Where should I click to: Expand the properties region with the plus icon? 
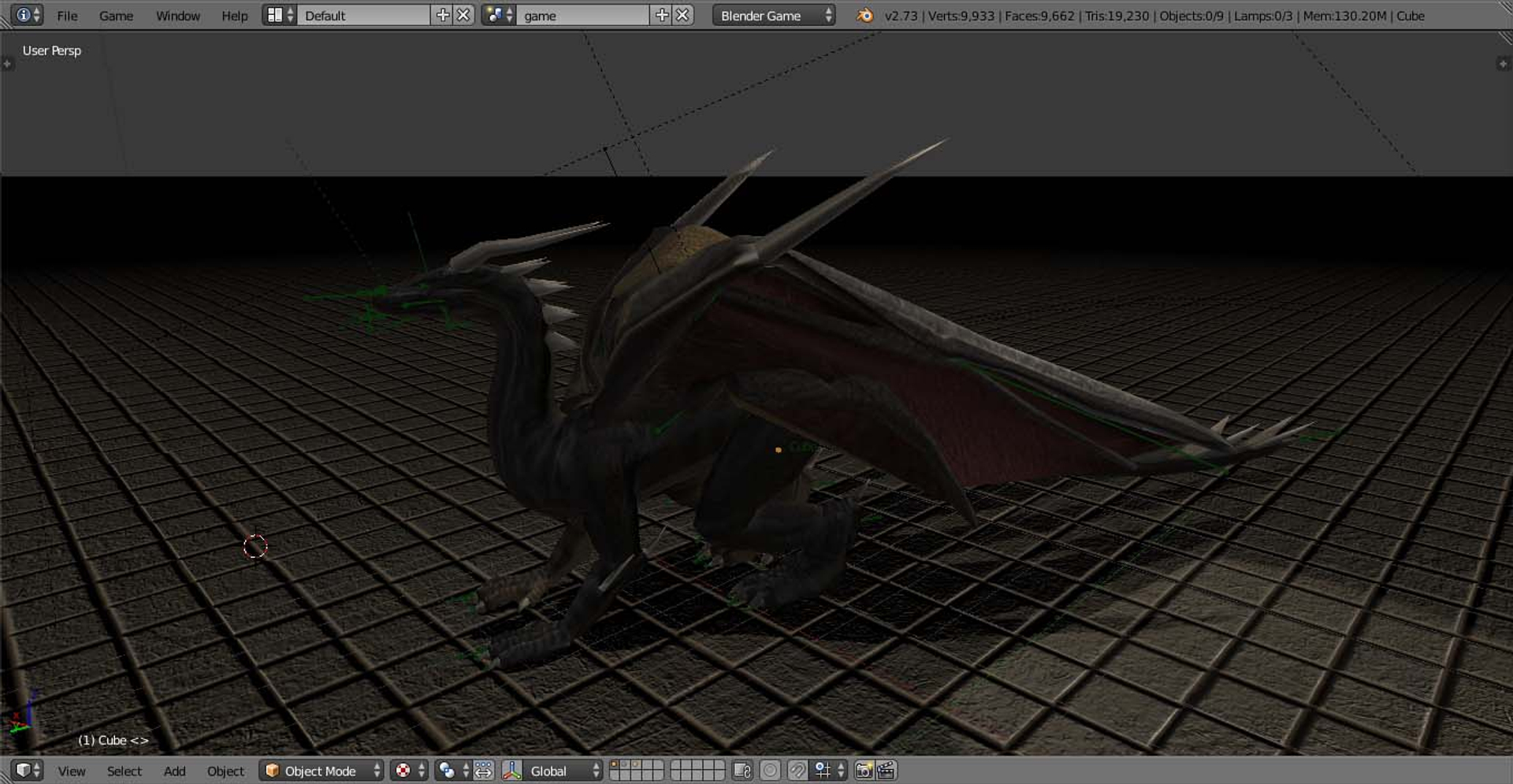(x=1503, y=64)
